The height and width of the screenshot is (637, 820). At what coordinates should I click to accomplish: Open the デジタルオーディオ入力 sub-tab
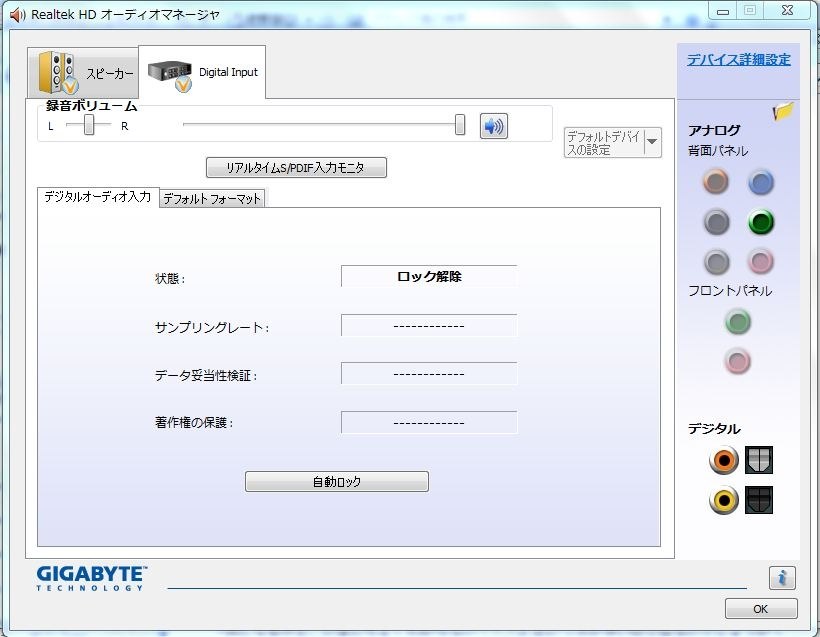coord(98,197)
